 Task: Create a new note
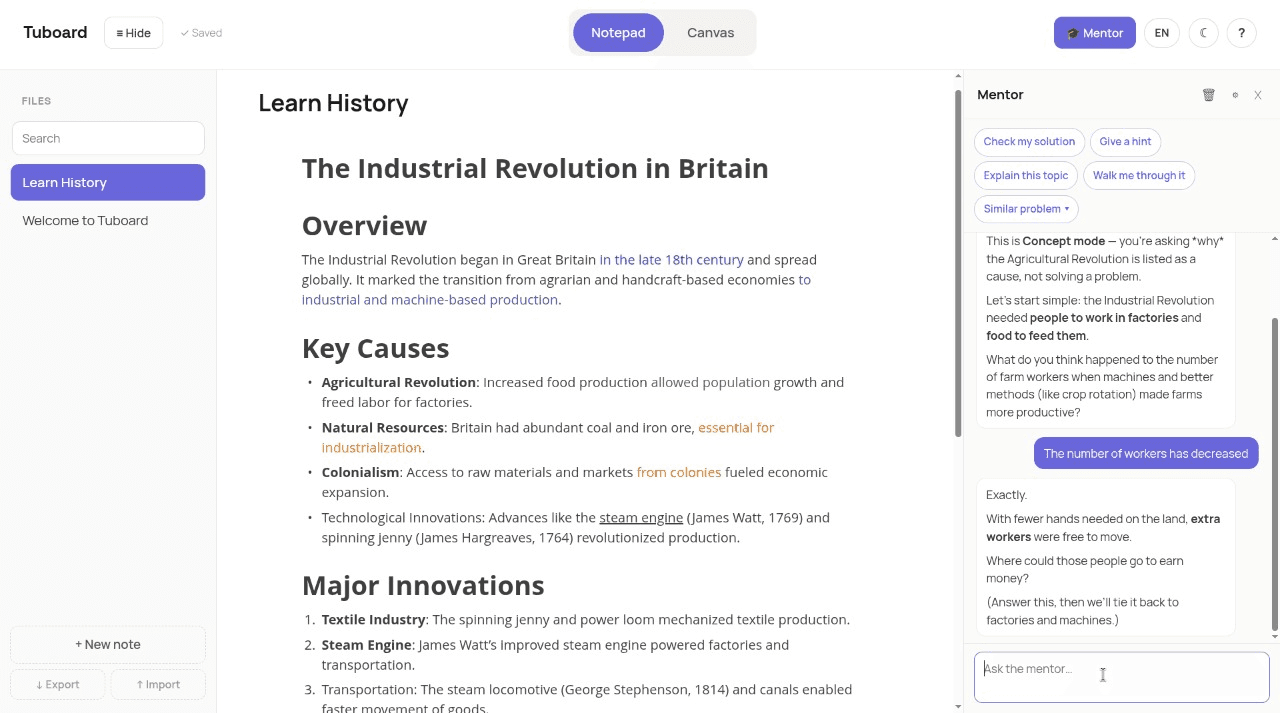coord(108,645)
